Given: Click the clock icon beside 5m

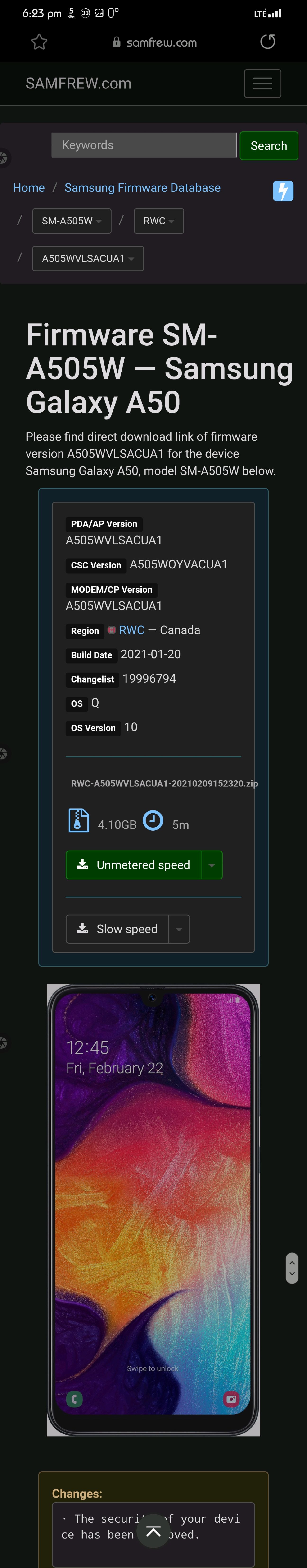Looking at the screenshot, I should click(x=153, y=820).
